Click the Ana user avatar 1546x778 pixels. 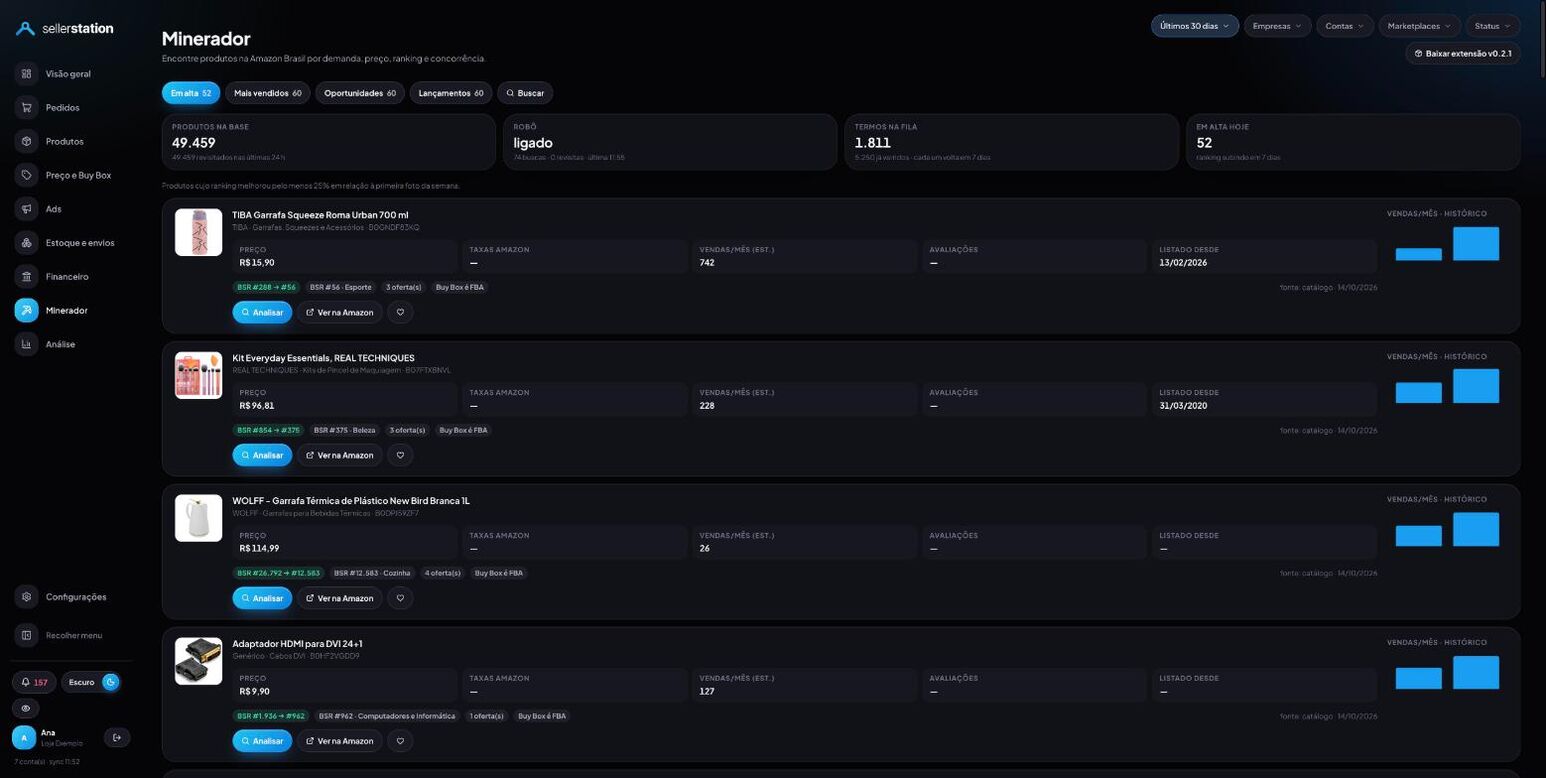tap(24, 738)
